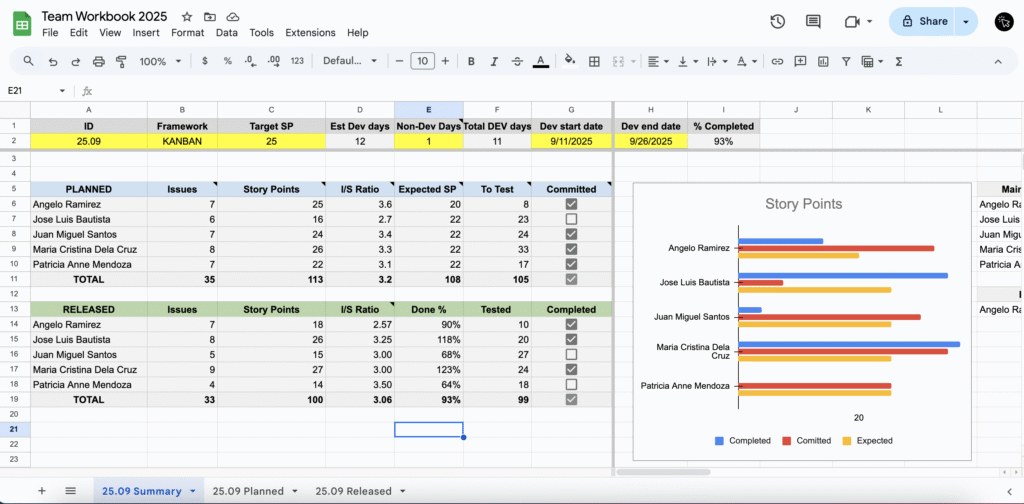Click the Print icon
This screenshot has width=1024, height=504.
[x=98, y=61]
